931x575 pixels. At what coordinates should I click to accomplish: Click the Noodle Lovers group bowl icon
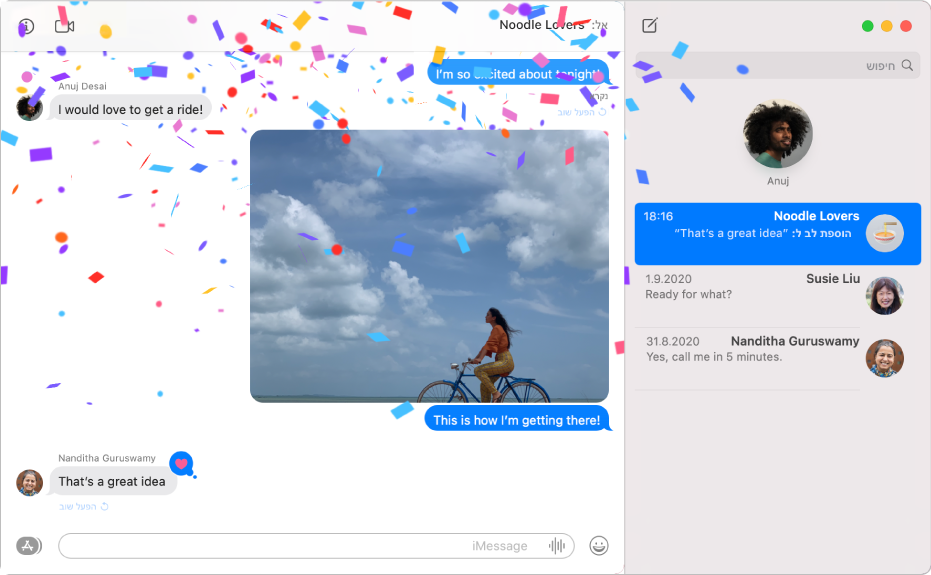point(885,233)
